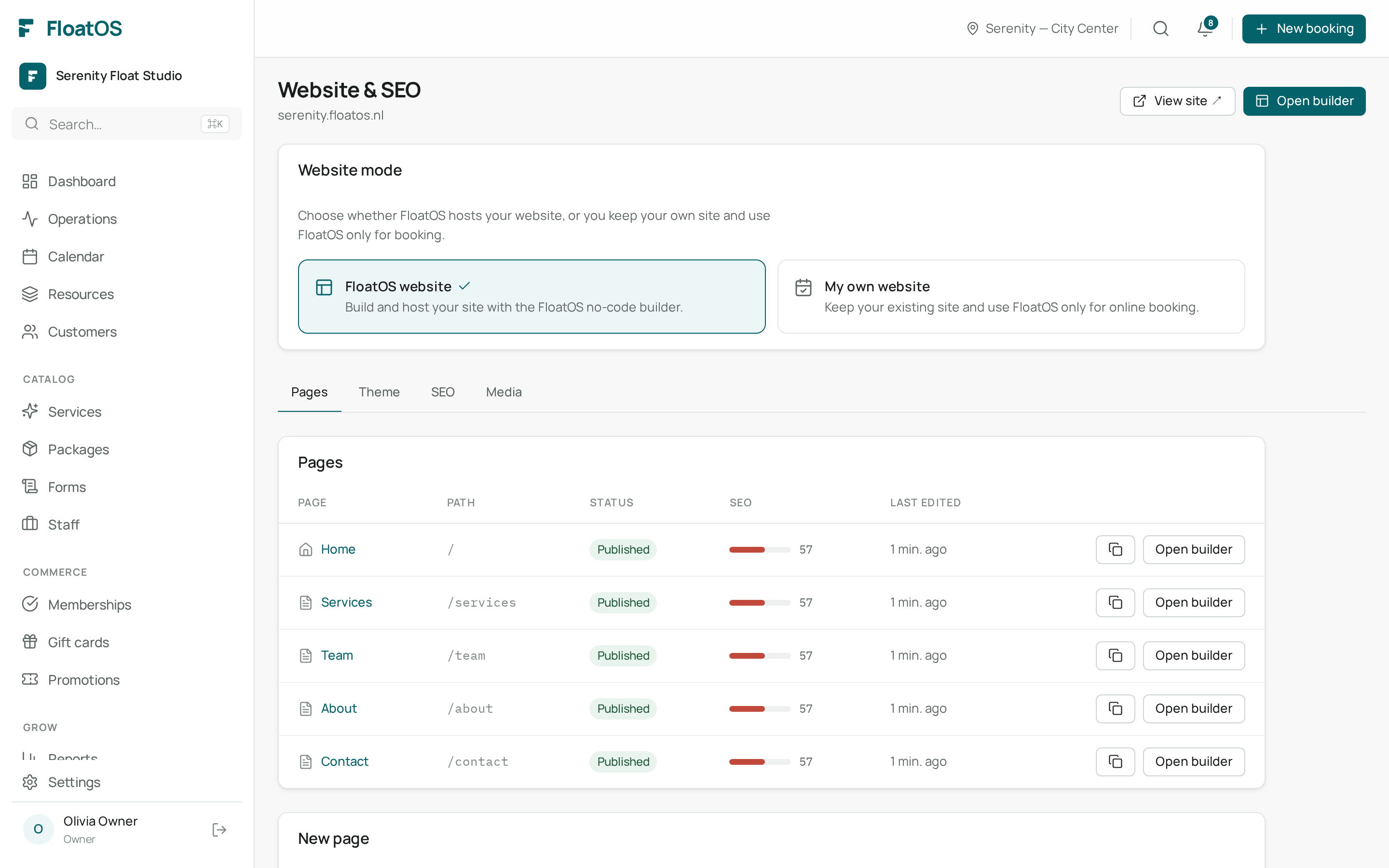Open builder for the Services page
Screen dimensions: 1389x868
click(1193, 602)
